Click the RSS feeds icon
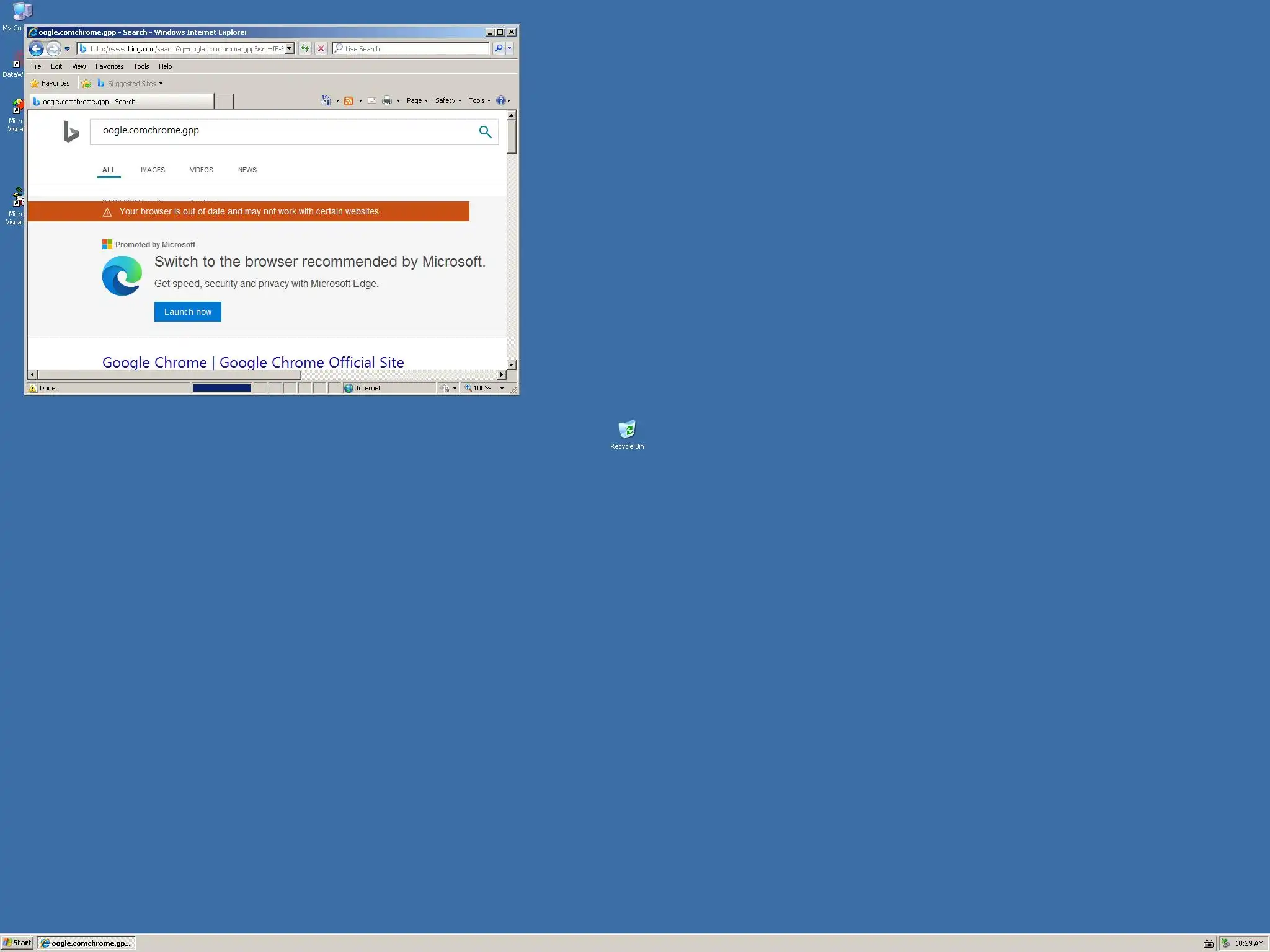 tap(349, 100)
